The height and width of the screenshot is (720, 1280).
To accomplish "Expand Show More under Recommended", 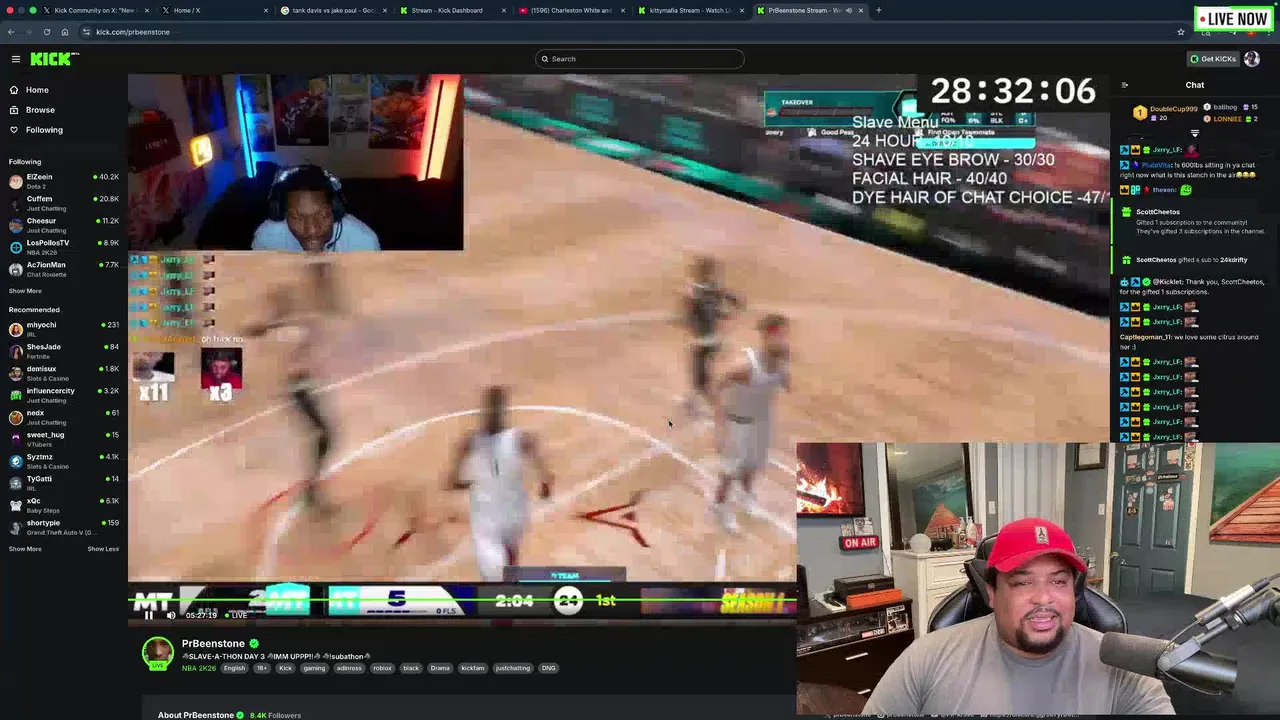I will coord(25,549).
